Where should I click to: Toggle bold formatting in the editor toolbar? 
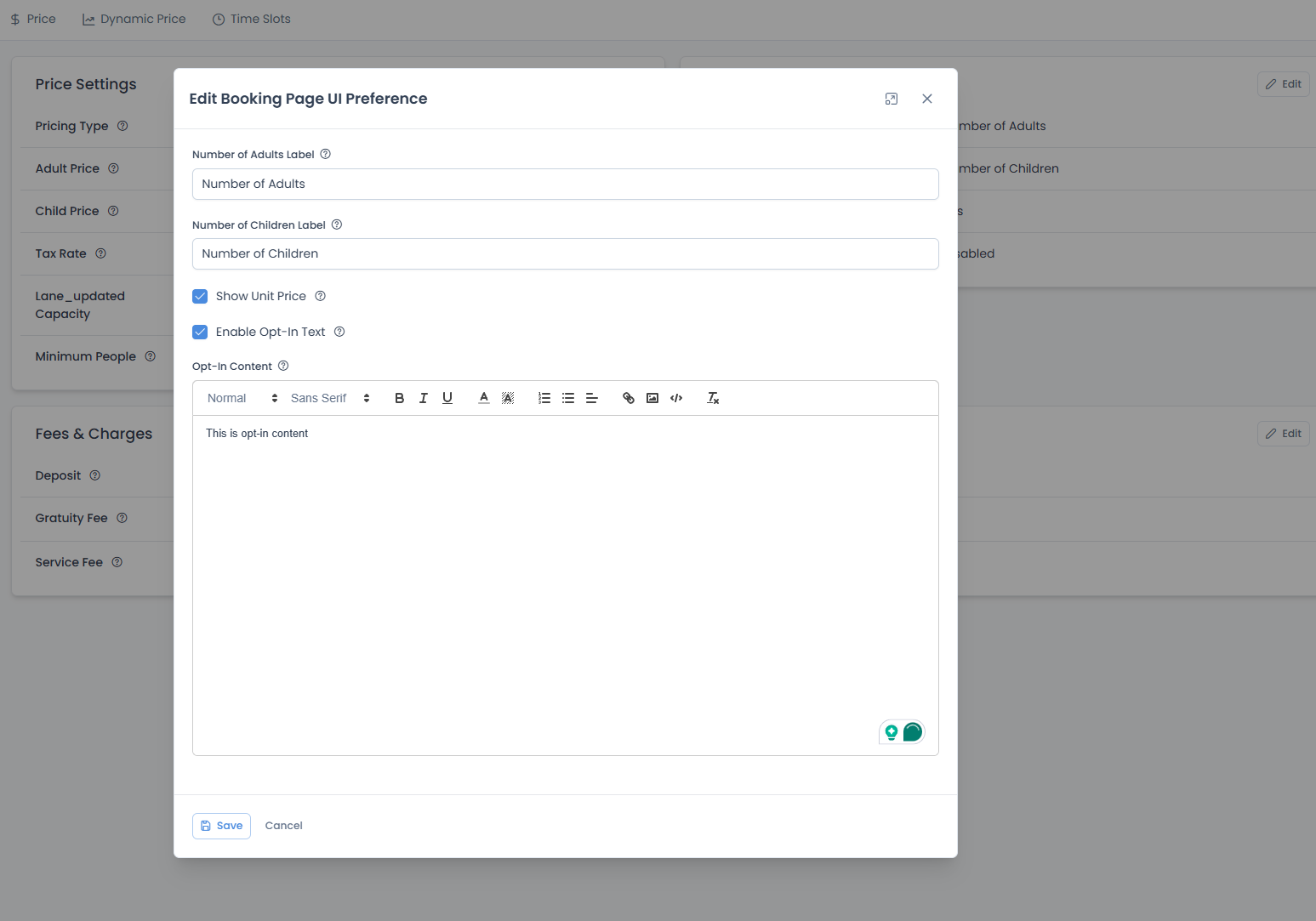click(x=399, y=398)
